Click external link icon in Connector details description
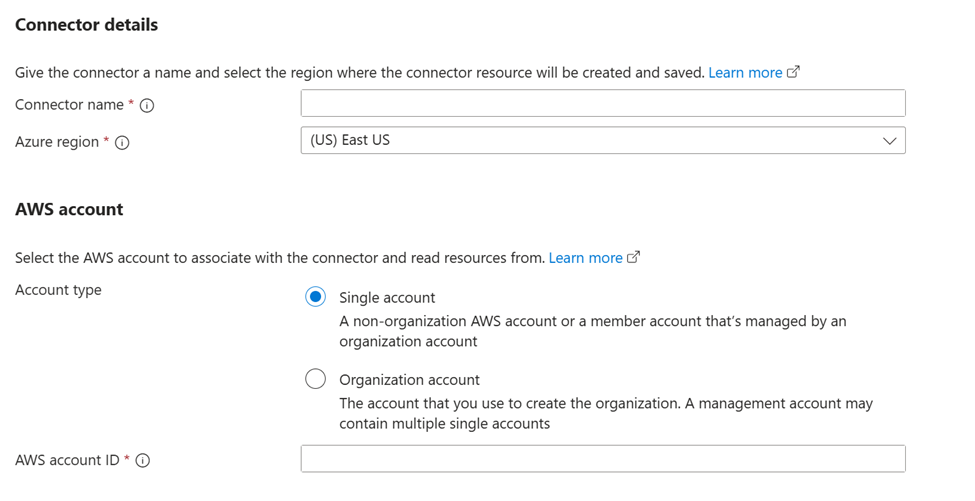 794,72
